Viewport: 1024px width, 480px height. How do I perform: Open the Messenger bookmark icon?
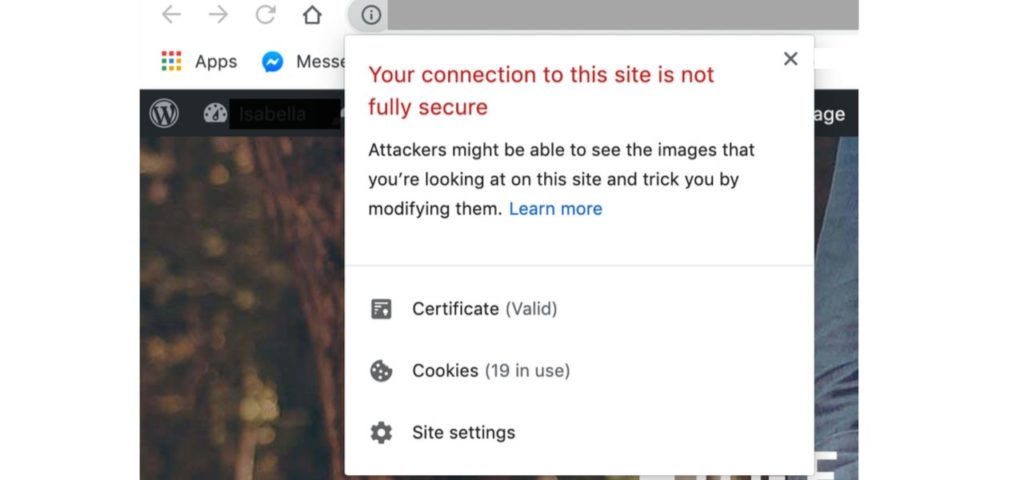(x=272, y=62)
